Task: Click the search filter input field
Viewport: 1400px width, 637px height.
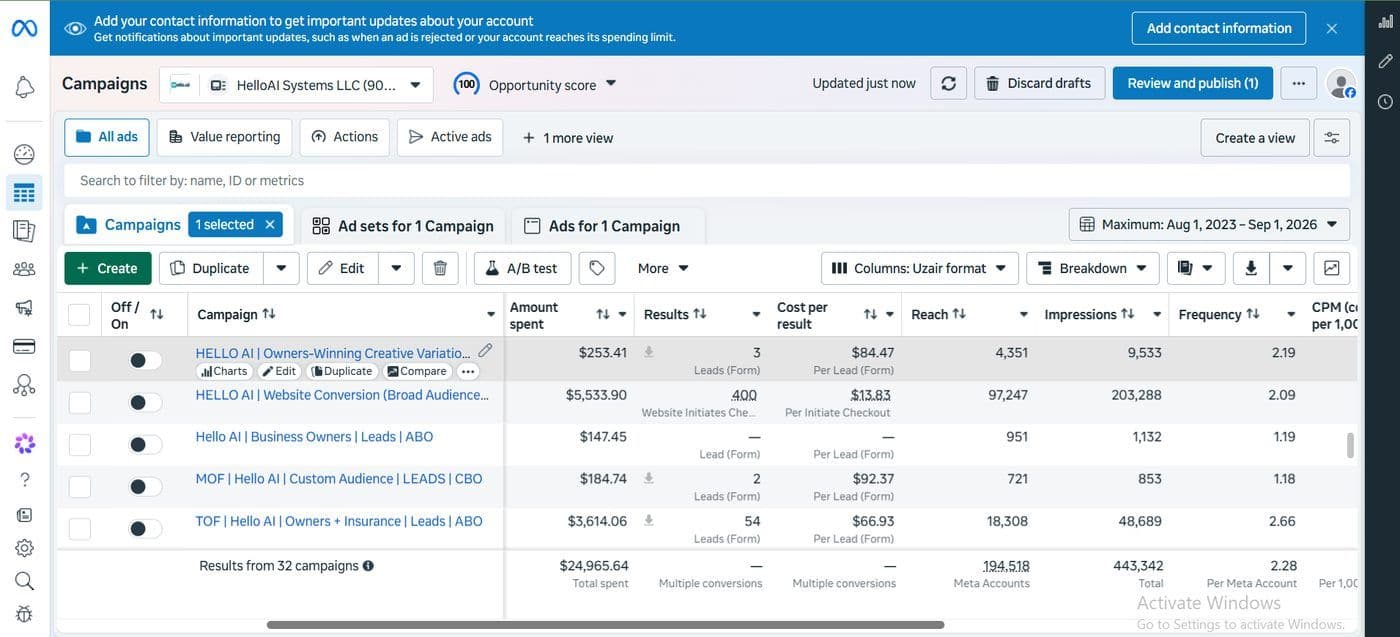Action: pyautogui.click(x=707, y=180)
